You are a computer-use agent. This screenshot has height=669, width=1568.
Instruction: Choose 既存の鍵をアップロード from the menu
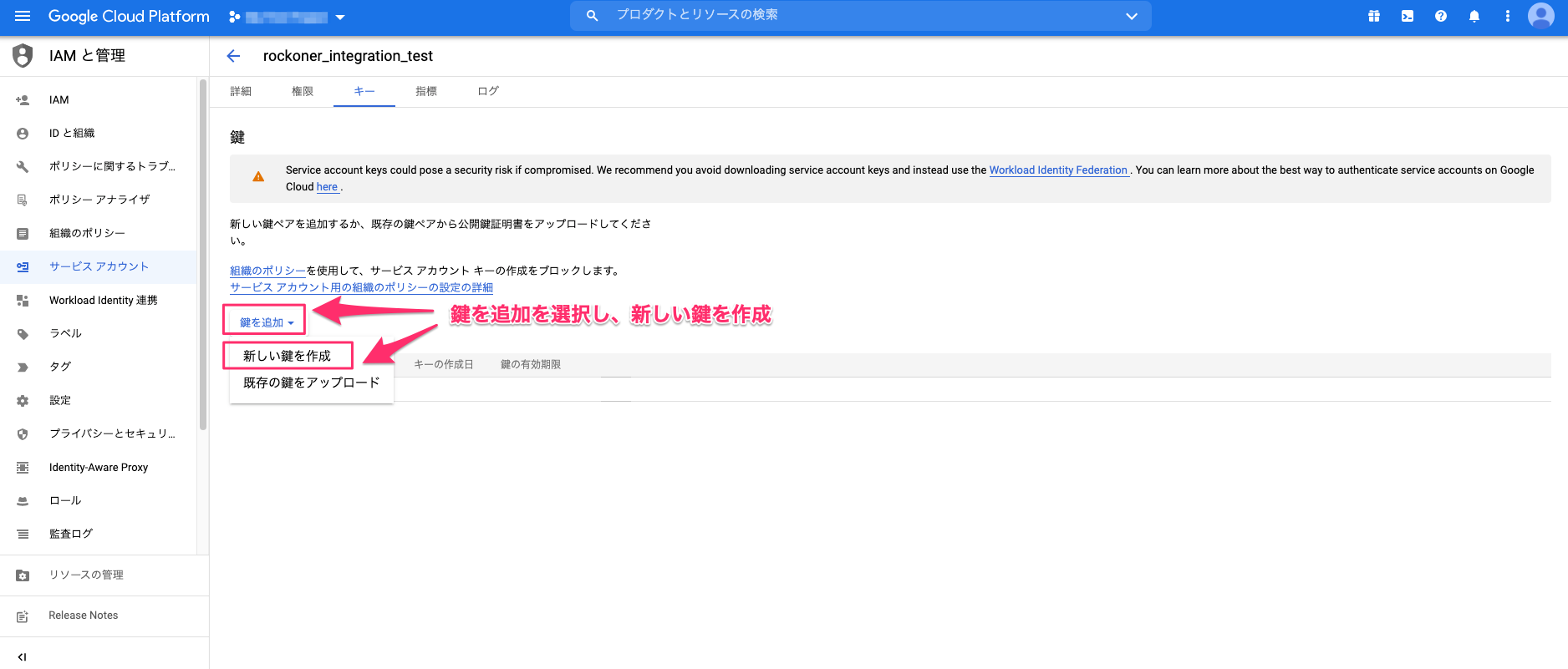point(311,383)
